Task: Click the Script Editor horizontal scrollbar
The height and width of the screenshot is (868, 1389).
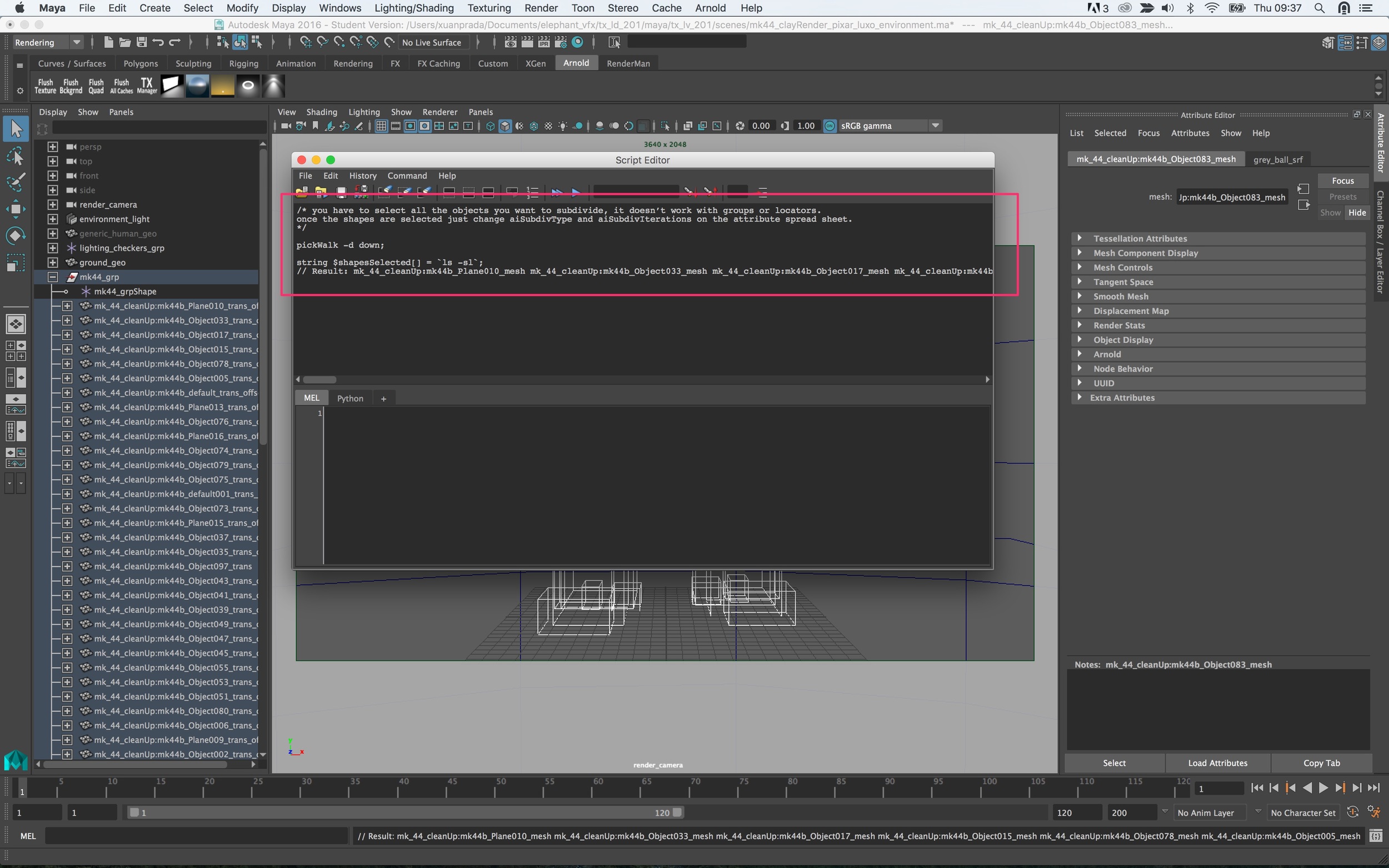Action: point(320,379)
